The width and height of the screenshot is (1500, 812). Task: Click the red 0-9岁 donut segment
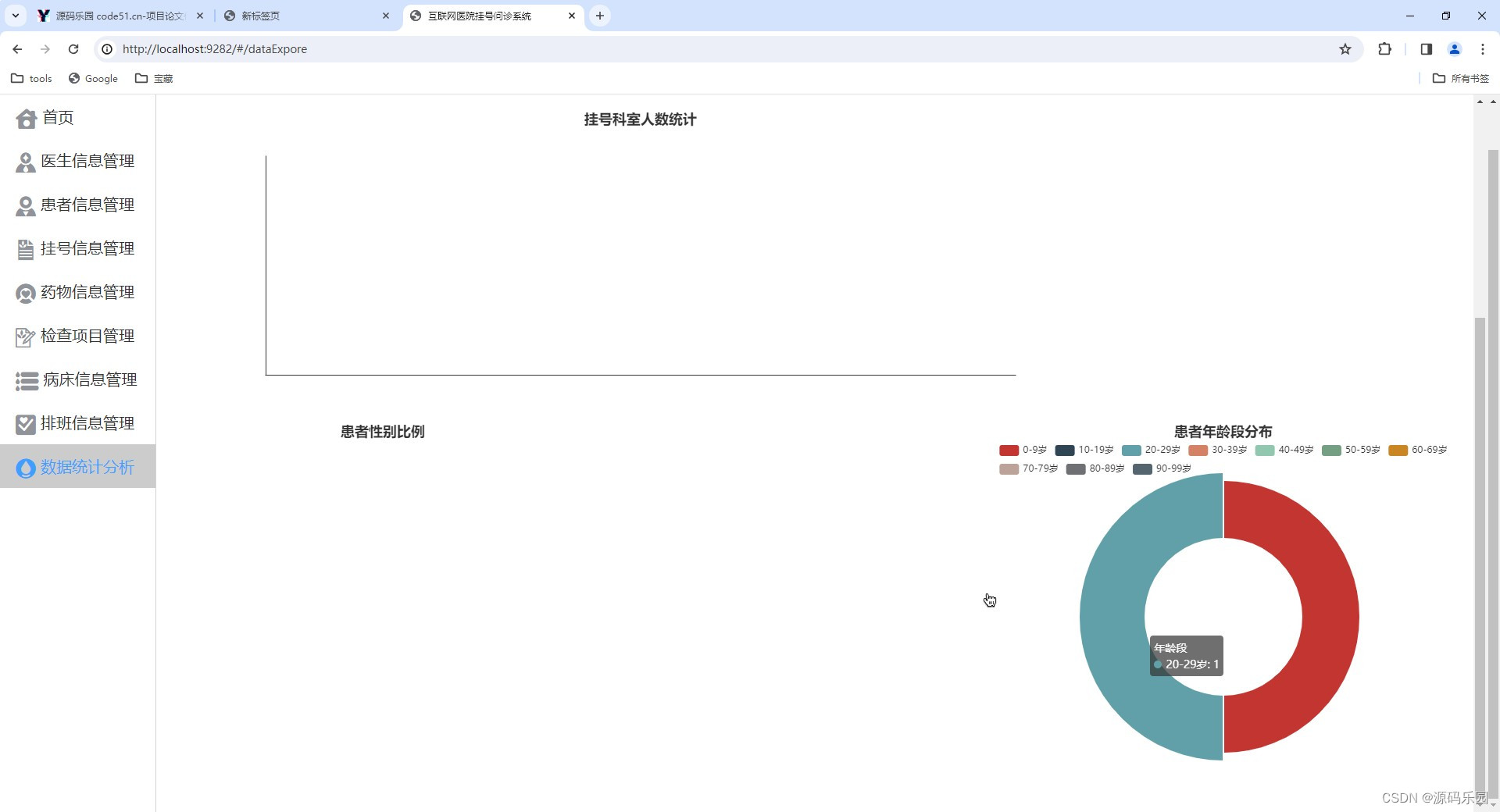click(x=1330, y=617)
